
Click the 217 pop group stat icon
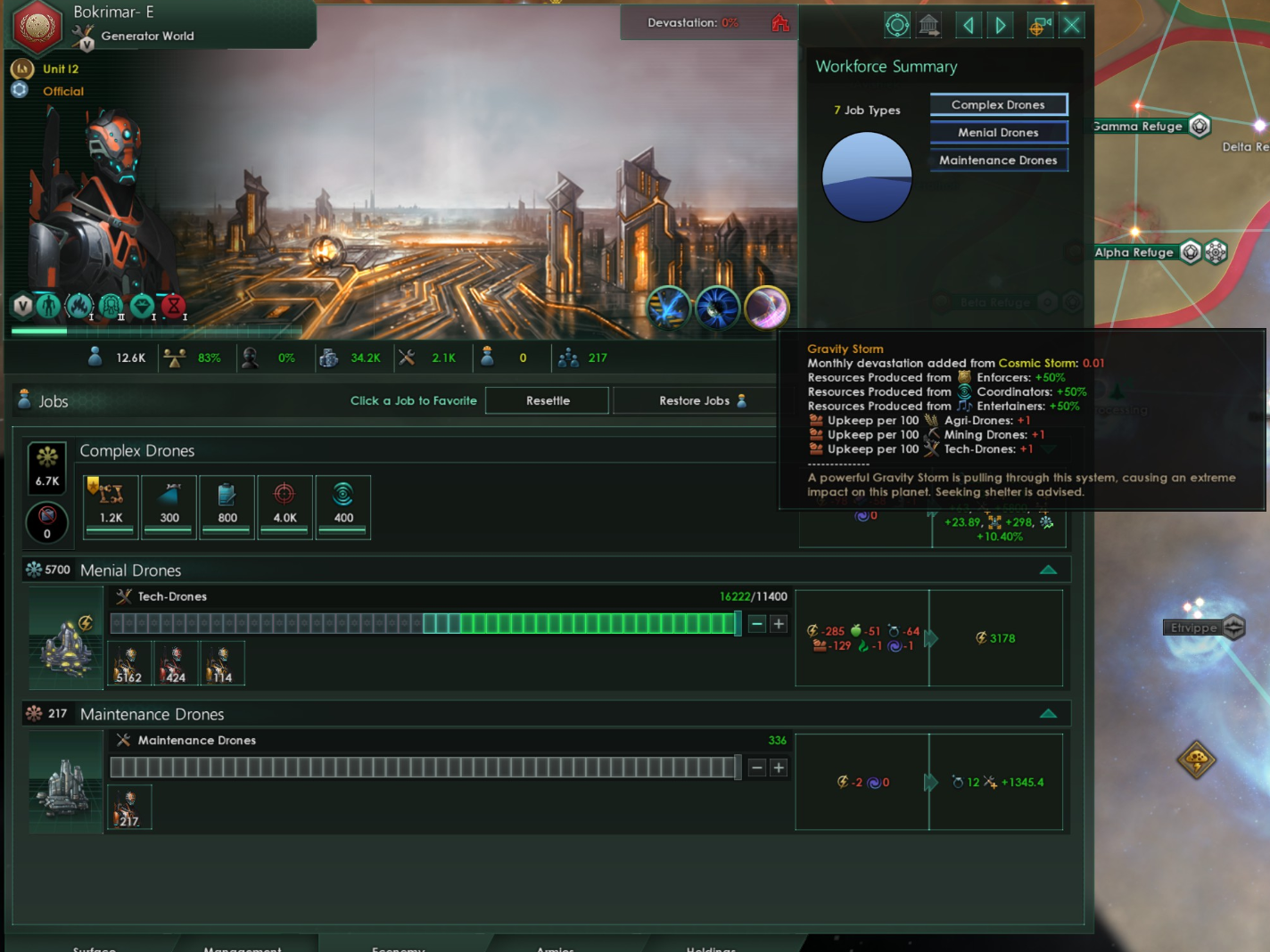click(x=568, y=357)
